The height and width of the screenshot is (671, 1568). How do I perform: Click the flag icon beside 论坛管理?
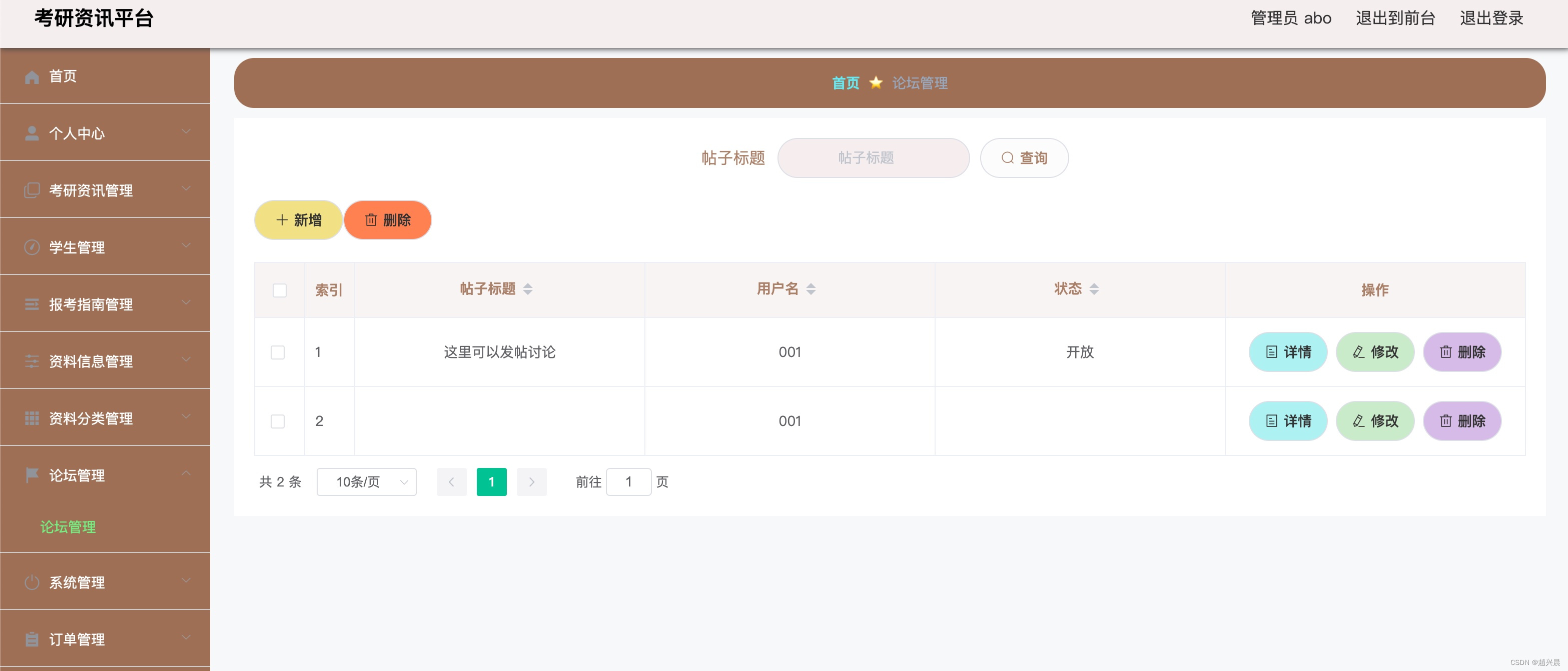click(32, 475)
